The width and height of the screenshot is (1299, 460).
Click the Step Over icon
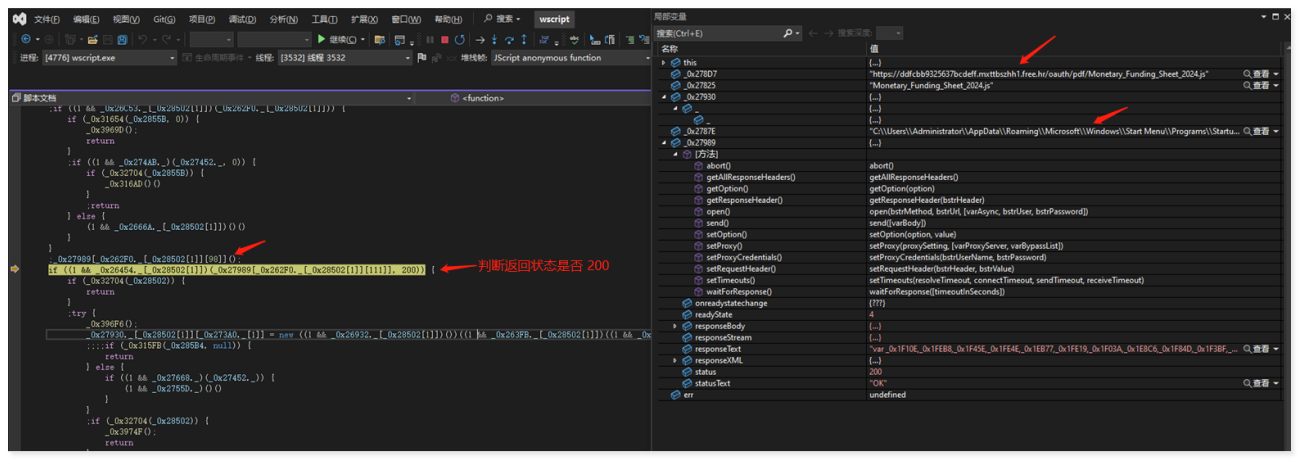[510, 39]
